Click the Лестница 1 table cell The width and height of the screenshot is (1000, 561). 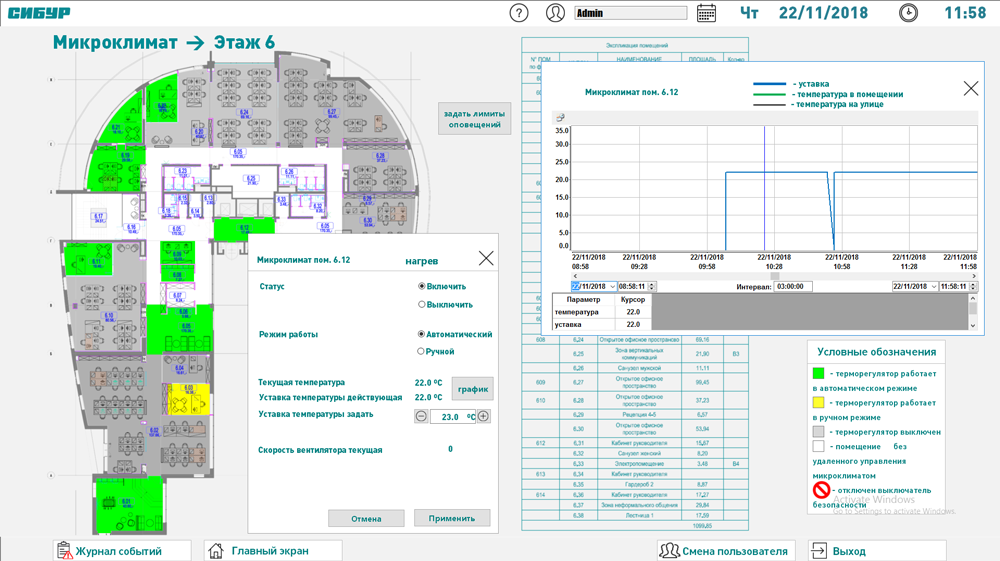coord(639,515)
